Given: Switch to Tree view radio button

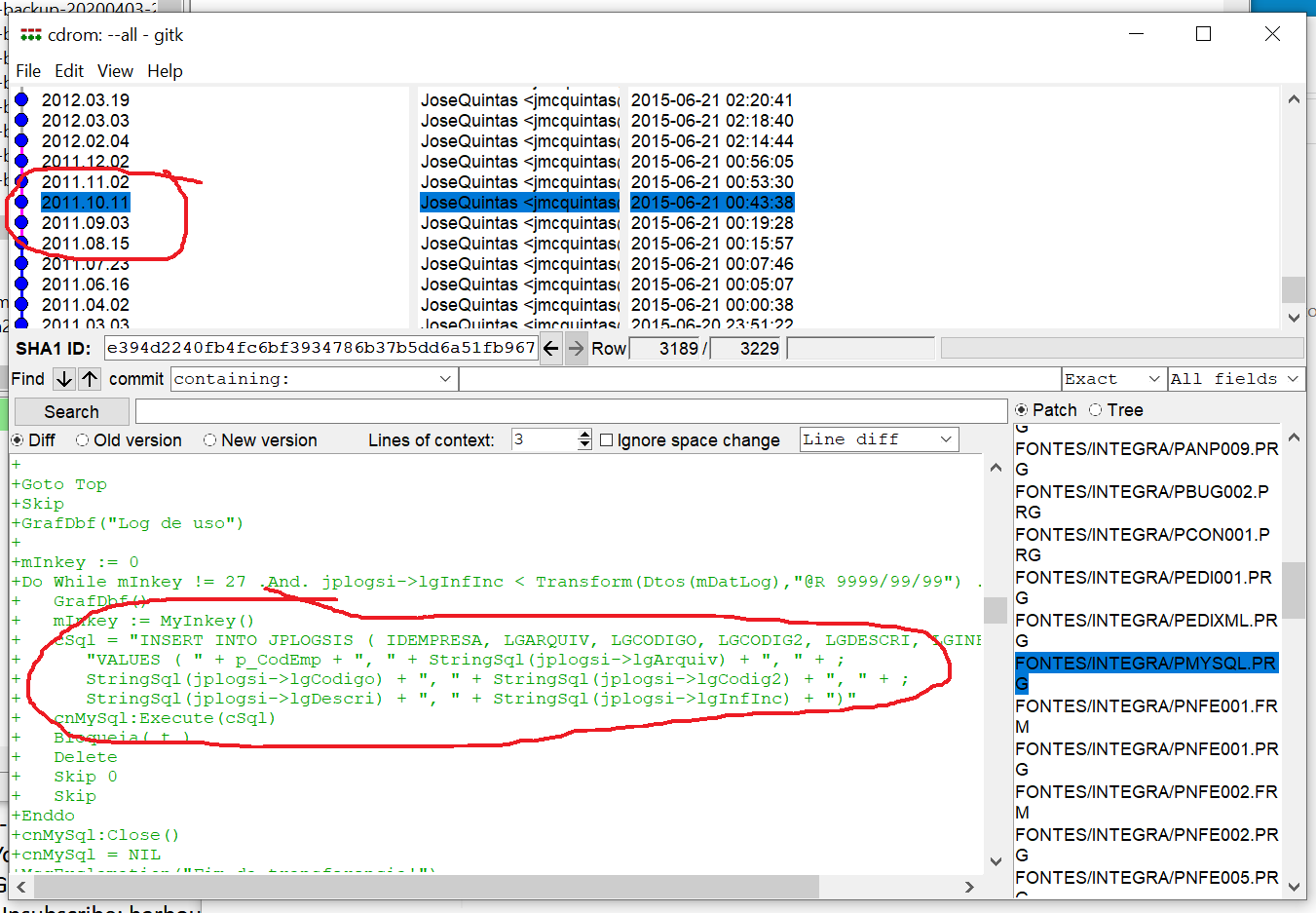Looking at the screenshot, I should [x=1096, y=410].
